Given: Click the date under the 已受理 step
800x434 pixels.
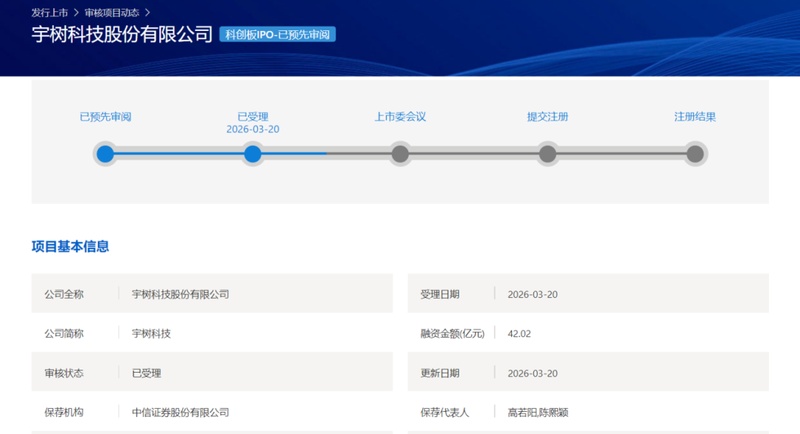Looking at the screenshot, I should pos(253,130).
